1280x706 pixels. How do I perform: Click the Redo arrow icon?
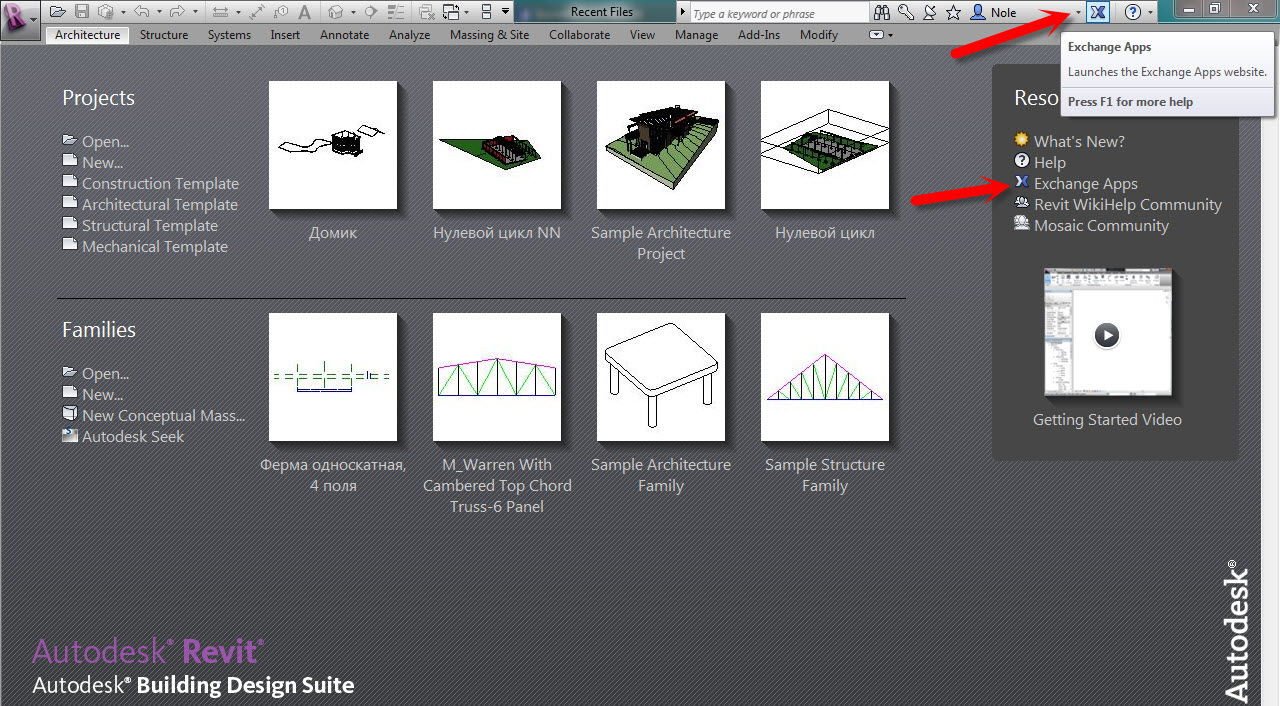[x=177, y=12]
